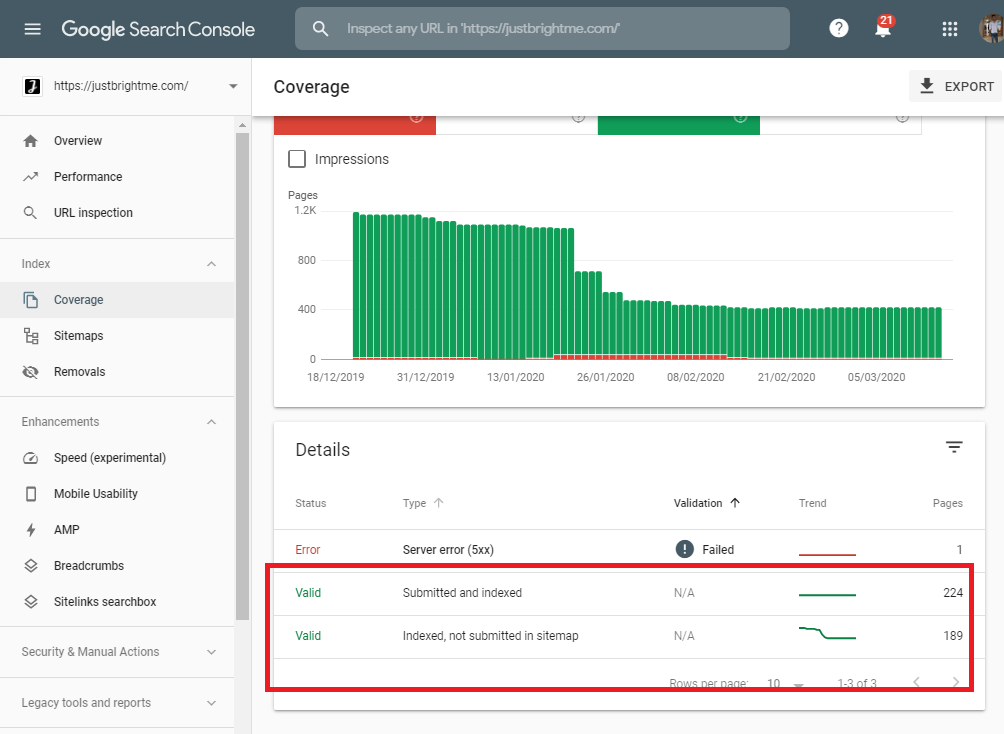Click the 224 pages value

point(953,592)
